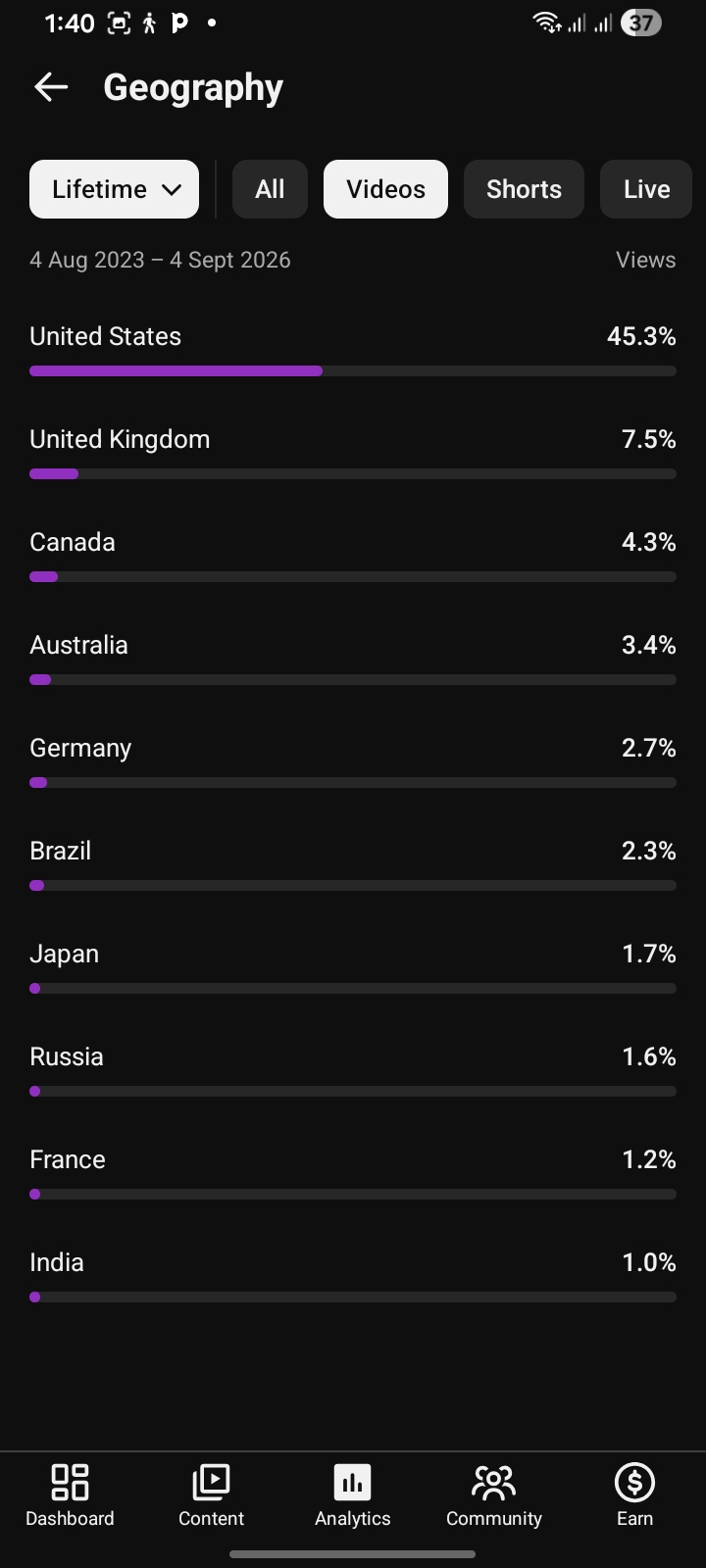Toggle the Live filter chip

[x=646, y=189]
